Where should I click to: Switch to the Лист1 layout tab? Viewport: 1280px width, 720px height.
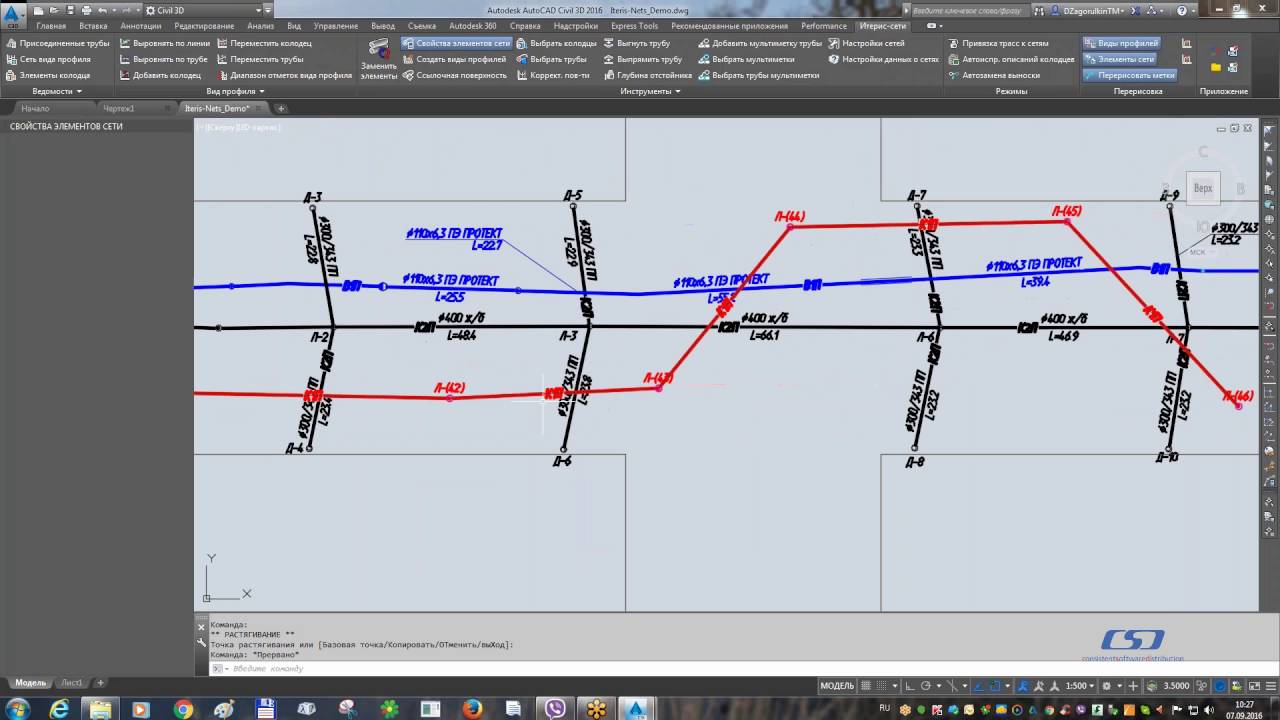coord(71,682)
